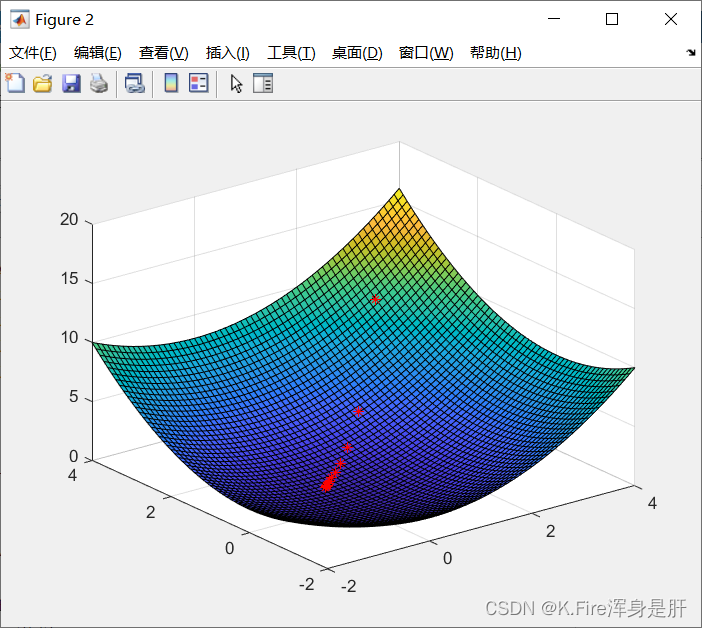Image resolution: width=702 pixels, height=628 pixels.
Task: Open the Property Inspector icon
Action: click(263, 83)
